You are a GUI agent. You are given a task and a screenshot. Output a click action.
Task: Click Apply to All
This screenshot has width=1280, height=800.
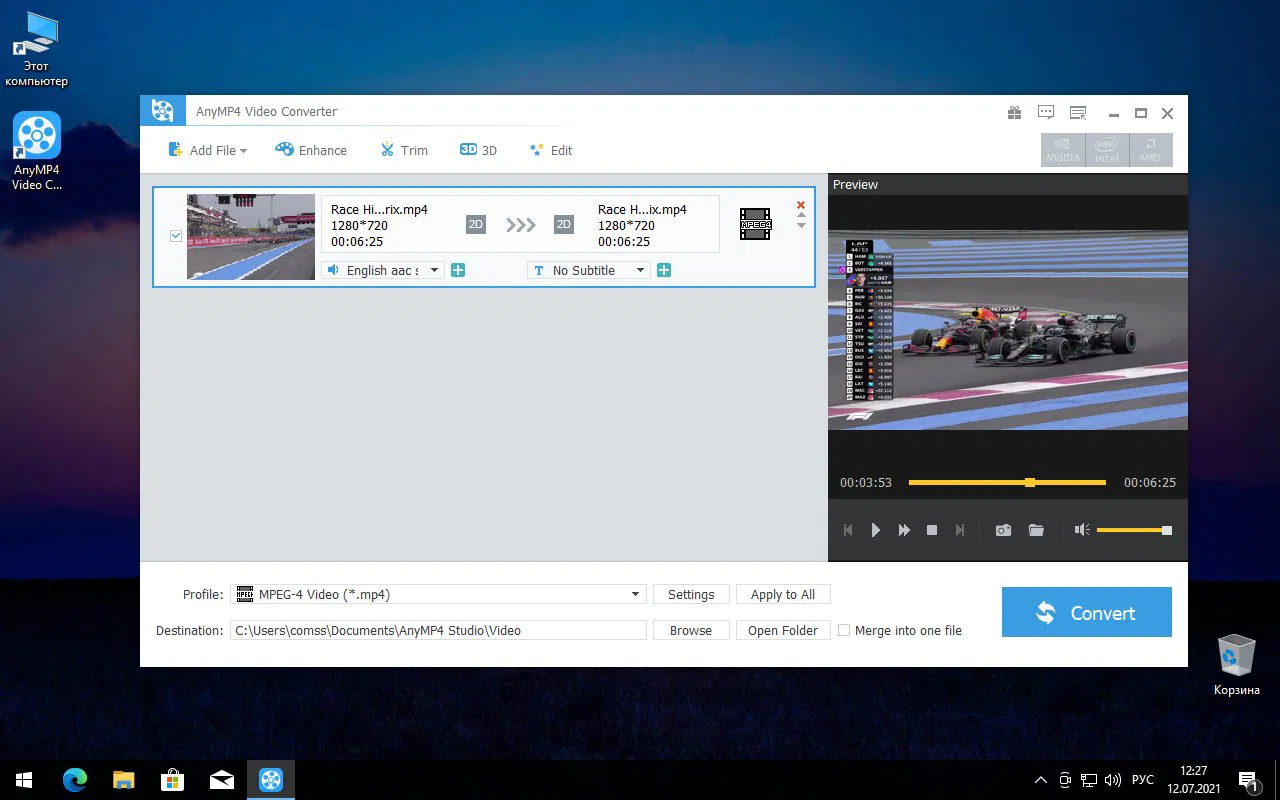(782, 594)
